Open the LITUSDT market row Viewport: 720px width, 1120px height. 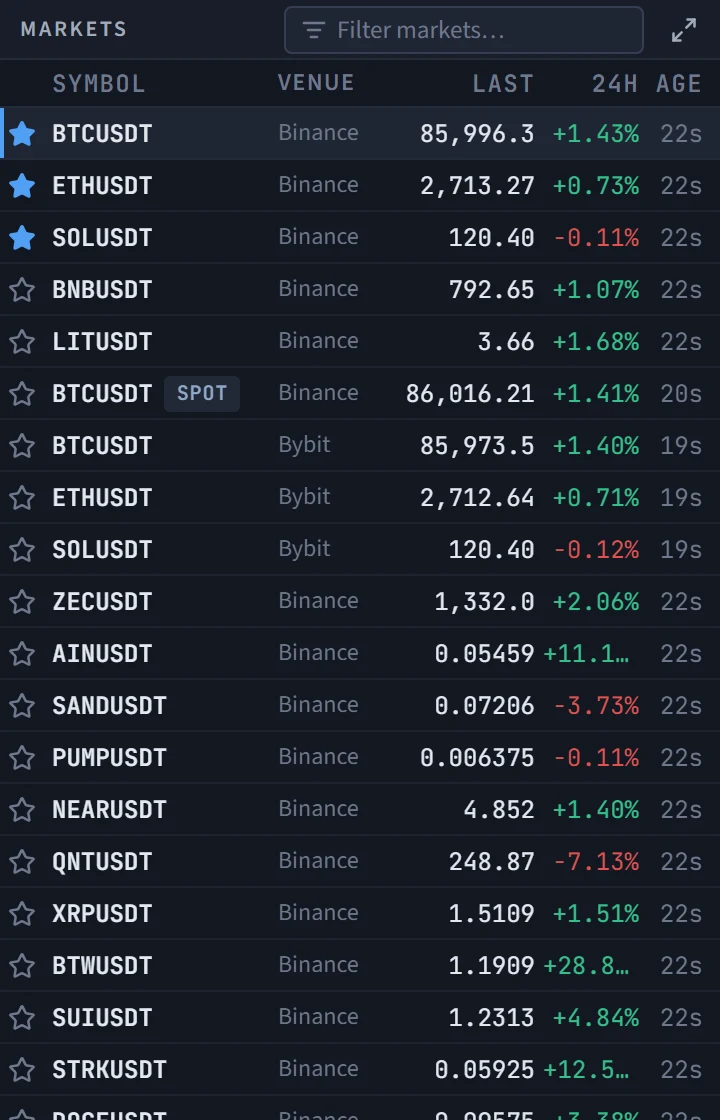(x=360, y=341)
